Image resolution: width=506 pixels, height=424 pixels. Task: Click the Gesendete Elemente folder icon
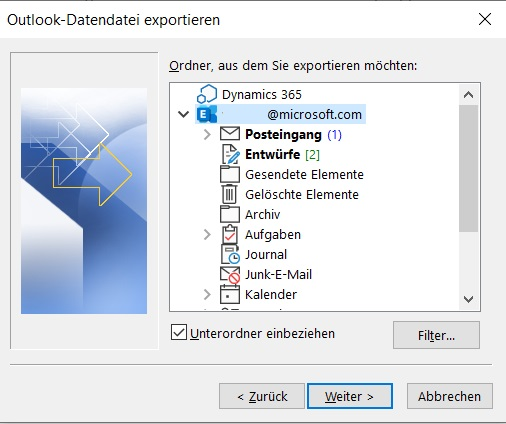230,174
